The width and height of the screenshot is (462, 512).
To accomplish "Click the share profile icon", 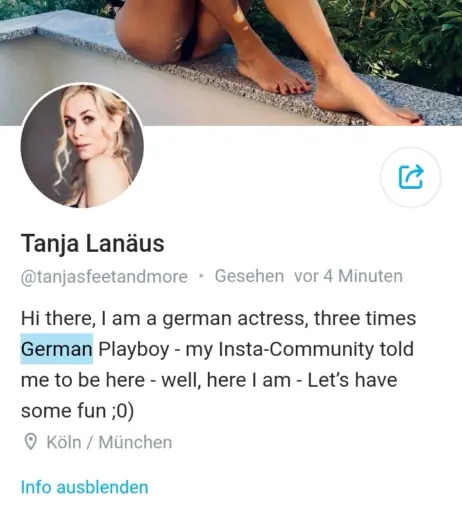I will pyautogui.click(x=411, y=177).
